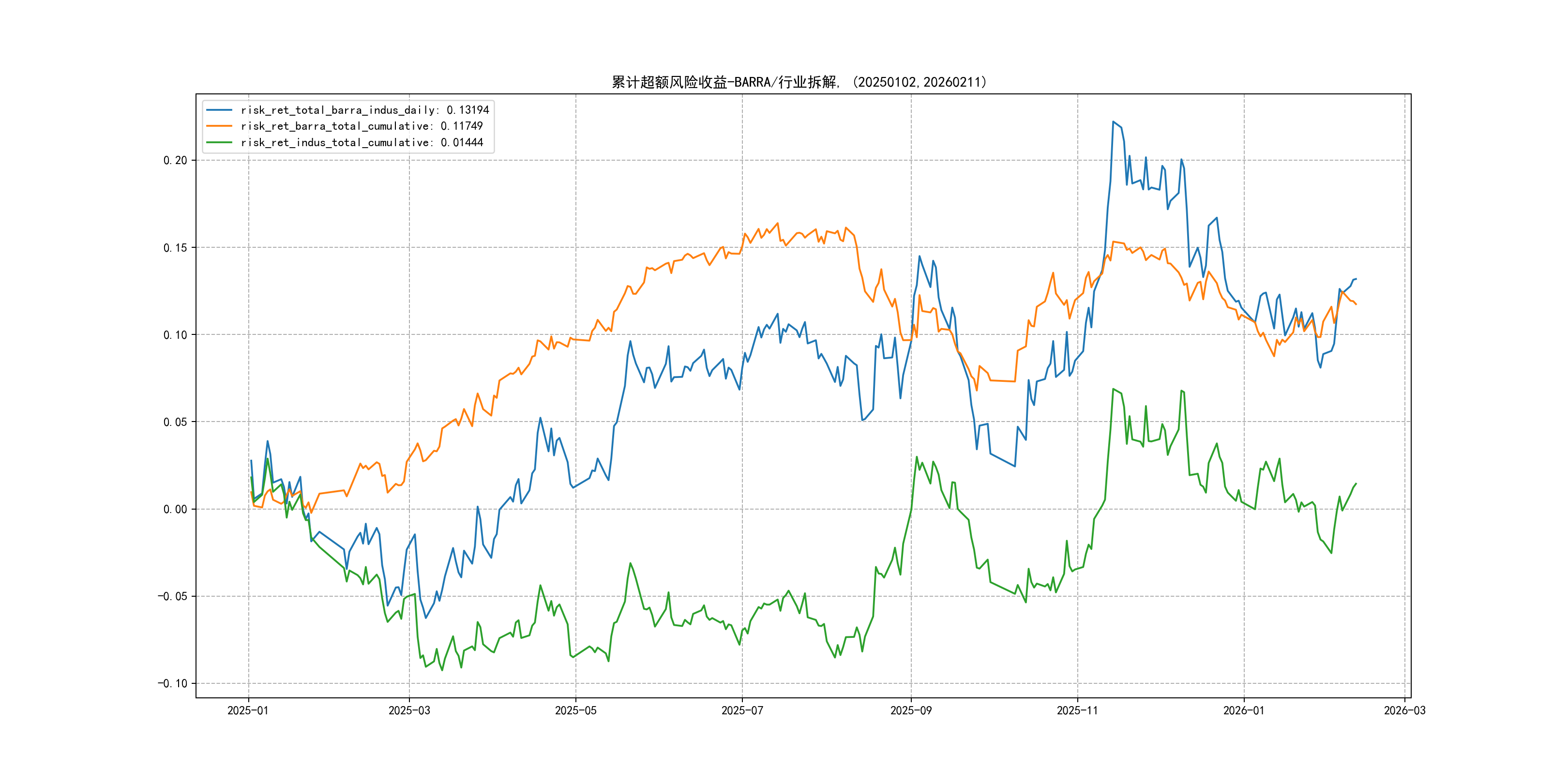1568x784 pixels.
Task: Click the 2025-11 x-axis tick label
Action: coord(1077,711)
